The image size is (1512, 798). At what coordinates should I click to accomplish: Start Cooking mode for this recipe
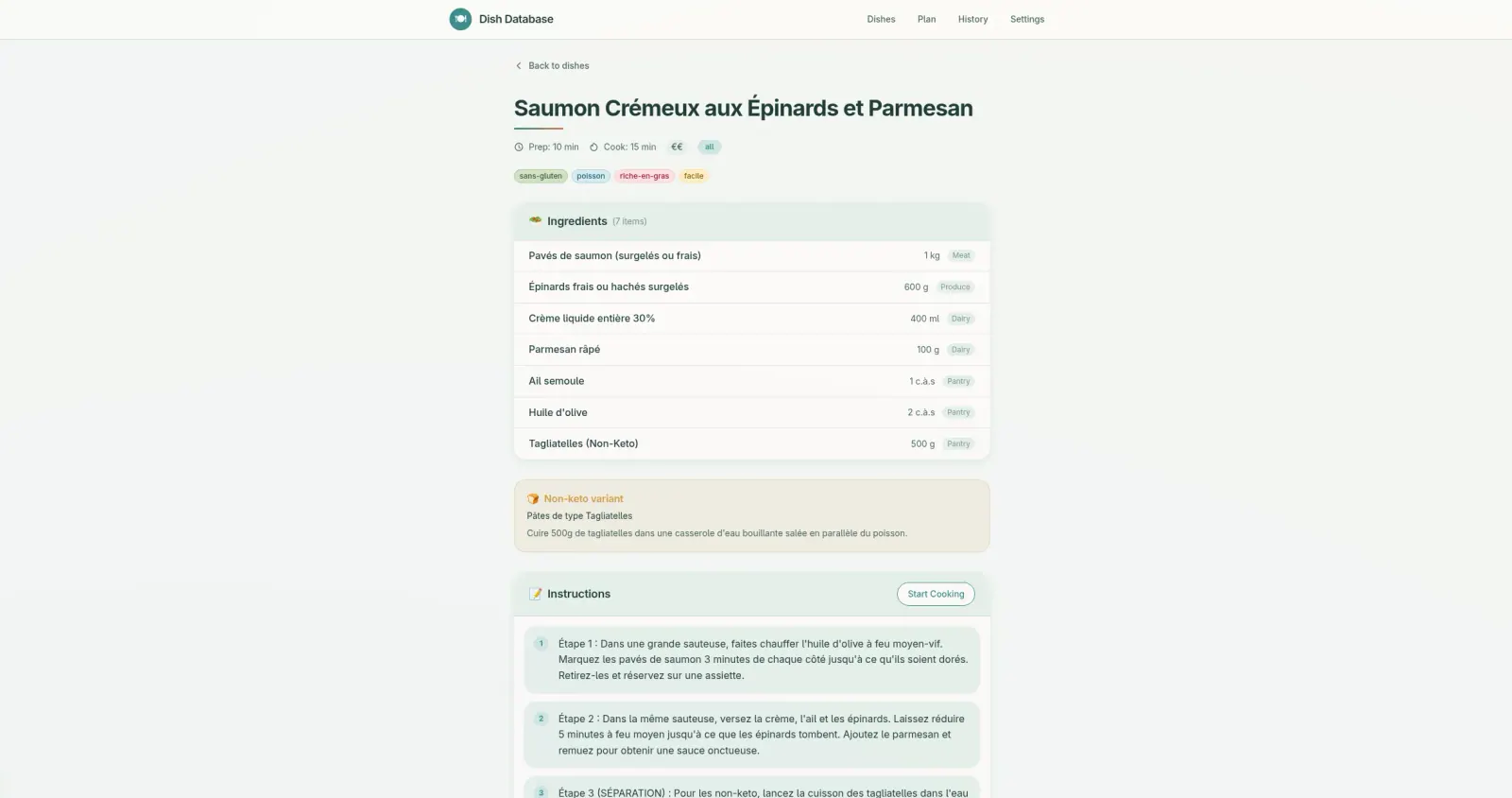(936, 594)
